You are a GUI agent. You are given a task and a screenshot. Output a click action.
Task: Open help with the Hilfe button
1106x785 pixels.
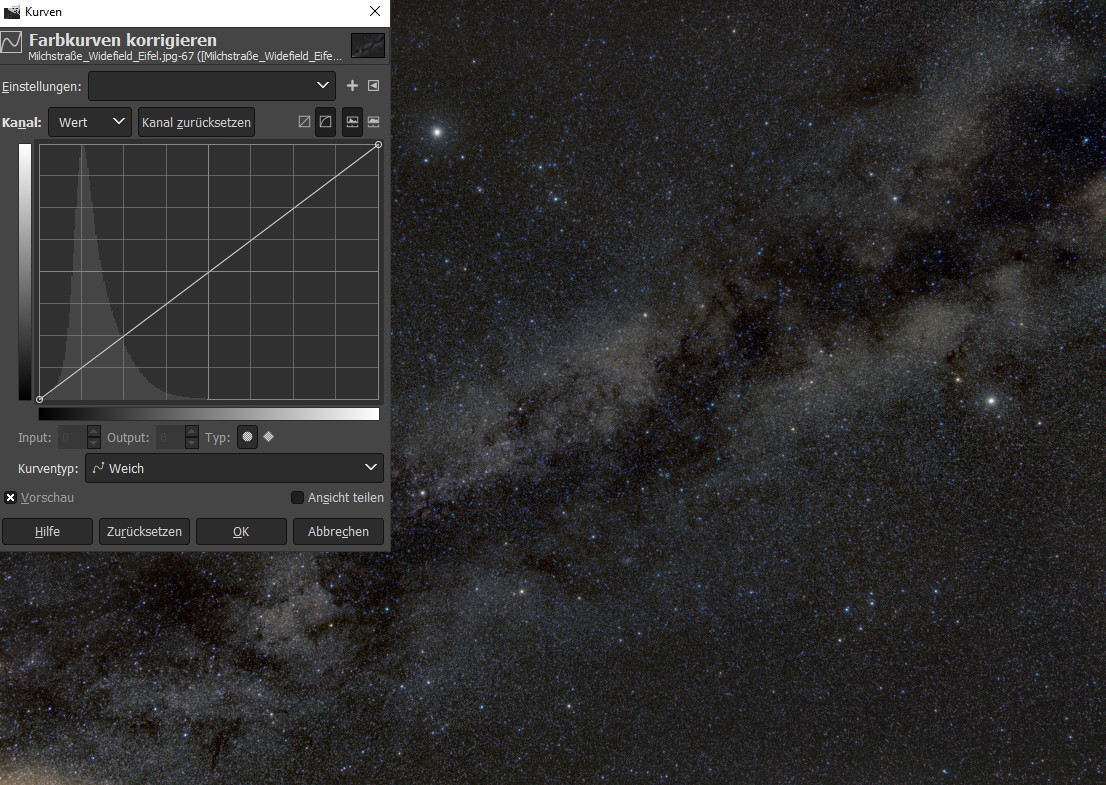47,532
